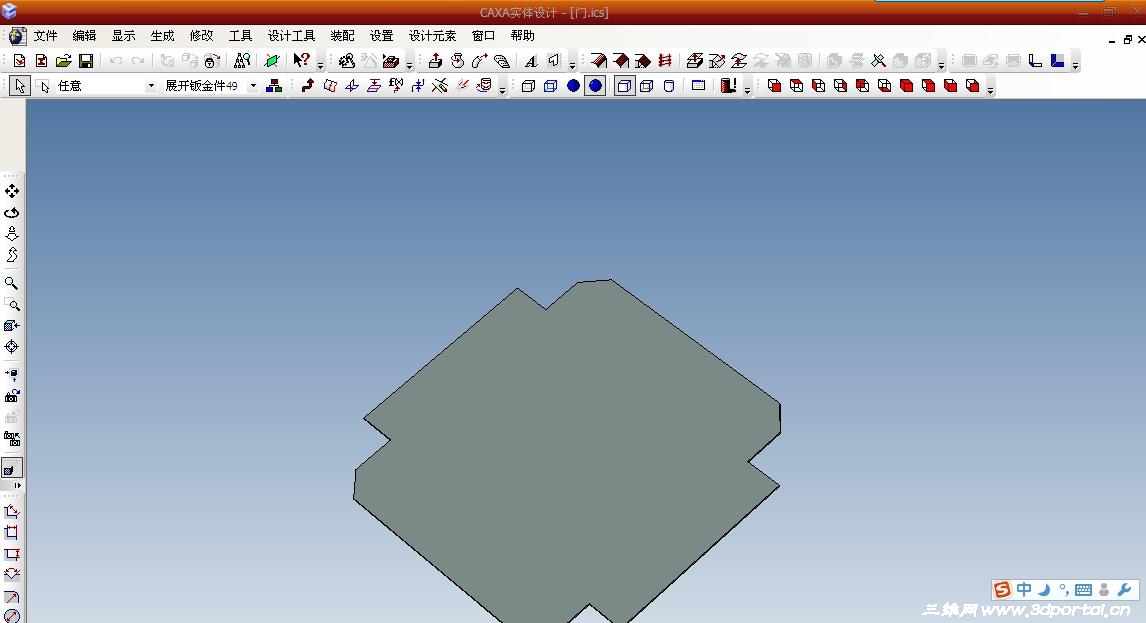Select the walk path tool in left toolbar

coord(12,255)
